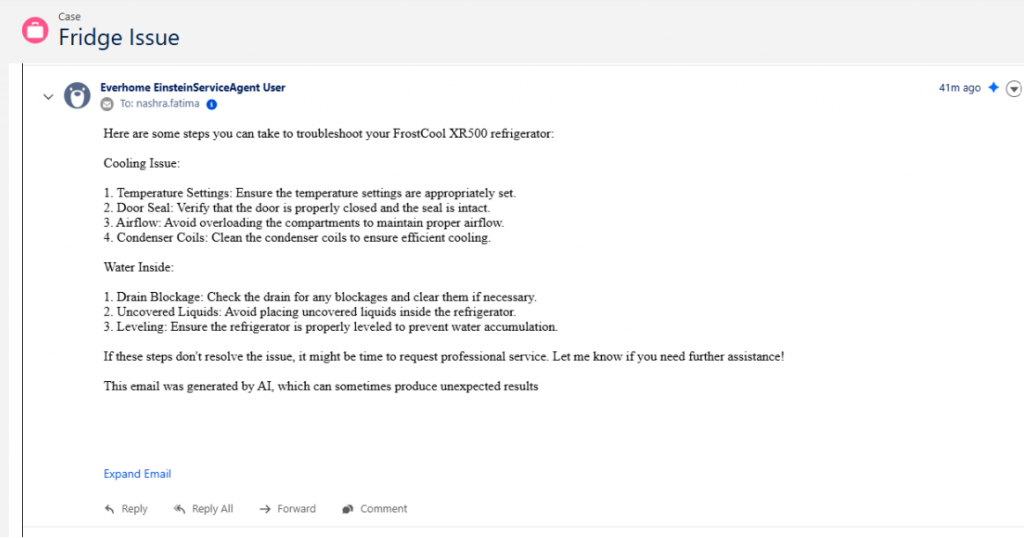Click the blue Einstein sparkle icon
Screen dimensions: 1024x538
993,88
